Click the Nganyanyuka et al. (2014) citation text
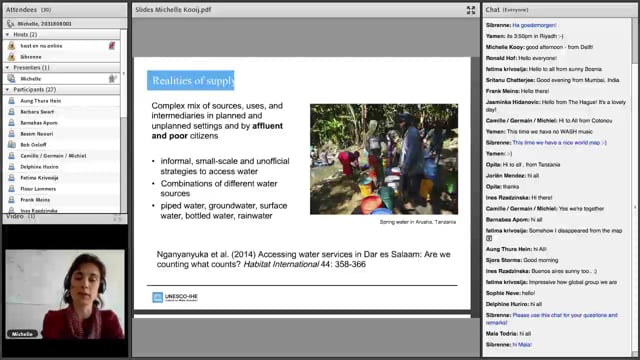This screenshot has height=360, width=640. (x=304, y=259)
